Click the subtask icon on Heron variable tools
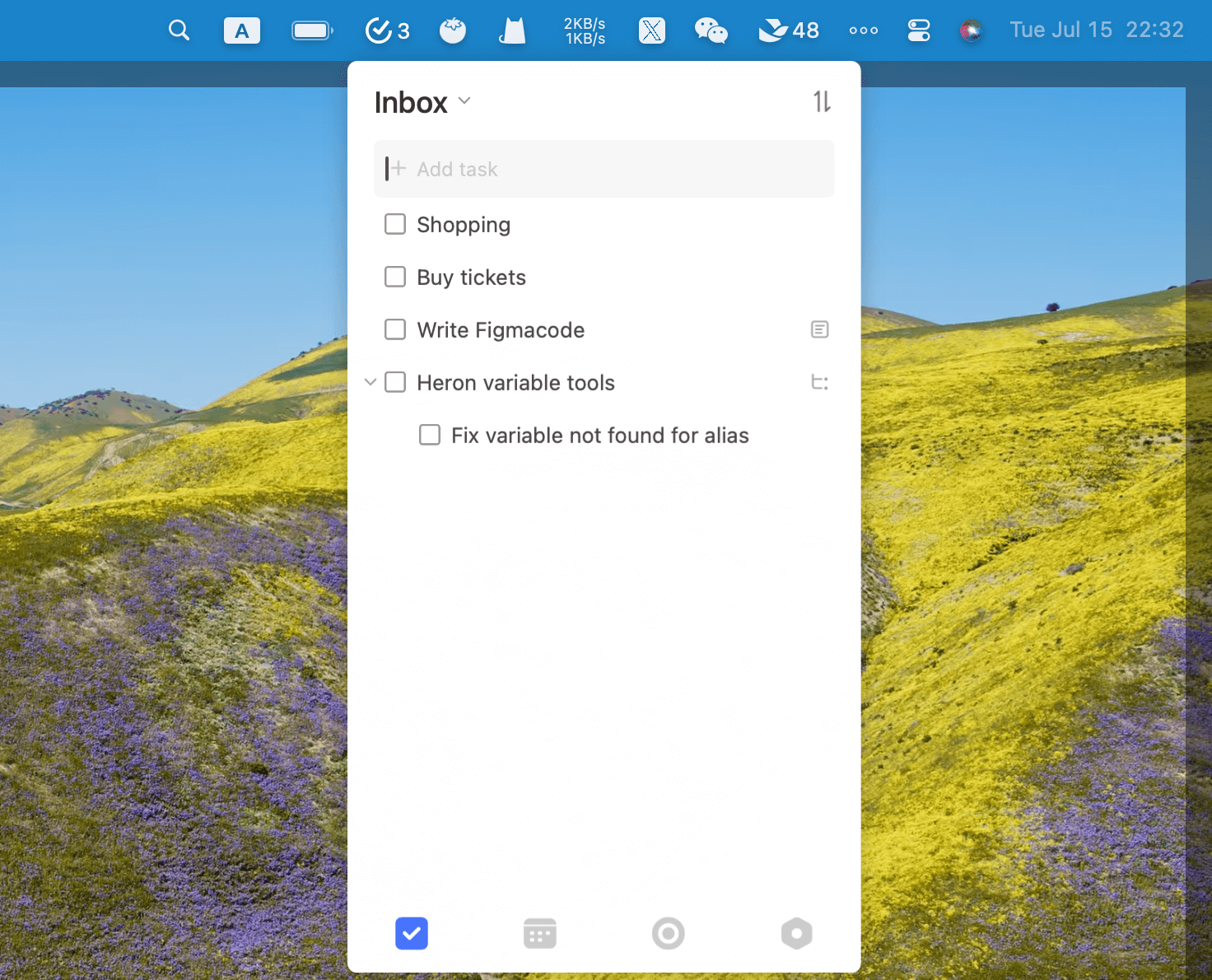 pos(819,382)
